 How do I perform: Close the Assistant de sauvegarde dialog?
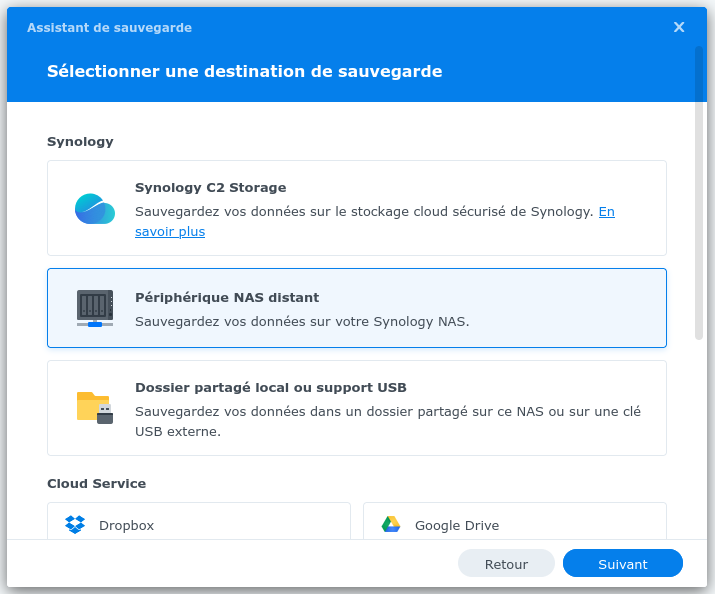click(x=679, y=27)
